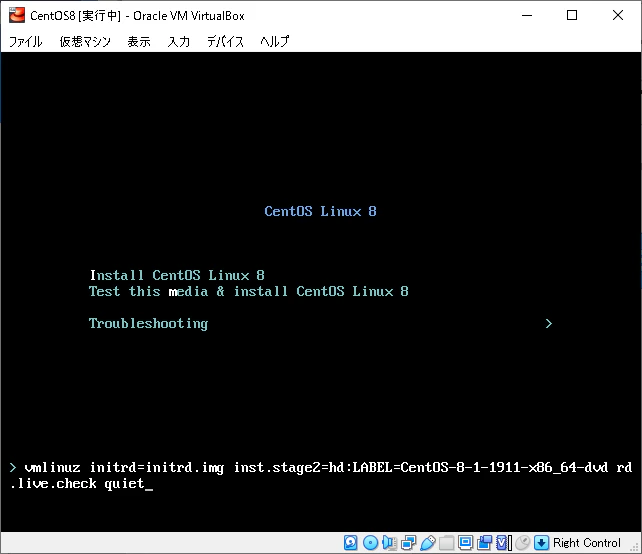Click the shared folders status icon
The height and width of the screenshot is (554, 642).
click(x=446, y=543)
